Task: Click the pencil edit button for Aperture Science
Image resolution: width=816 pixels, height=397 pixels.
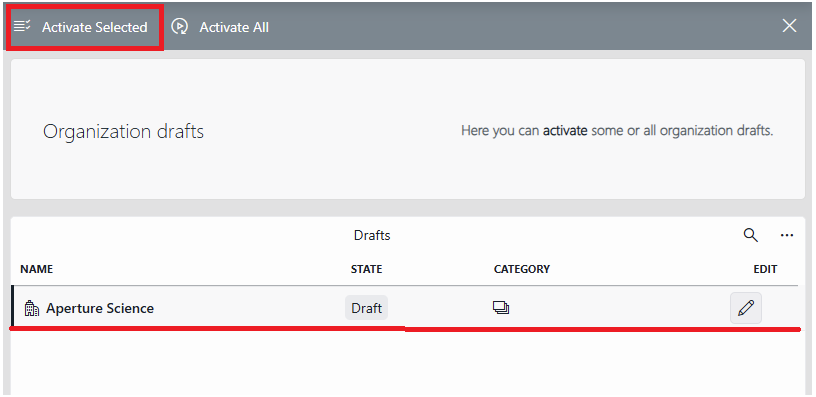Action: [746, 308]
